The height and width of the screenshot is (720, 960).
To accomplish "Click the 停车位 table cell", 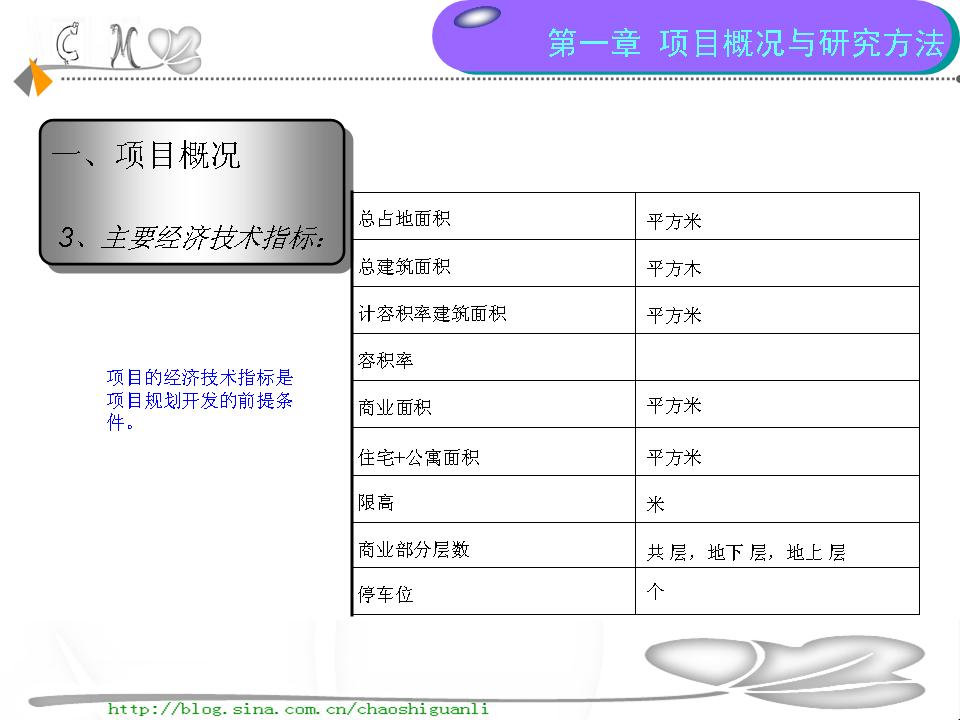I will click(x=386, y=595).
